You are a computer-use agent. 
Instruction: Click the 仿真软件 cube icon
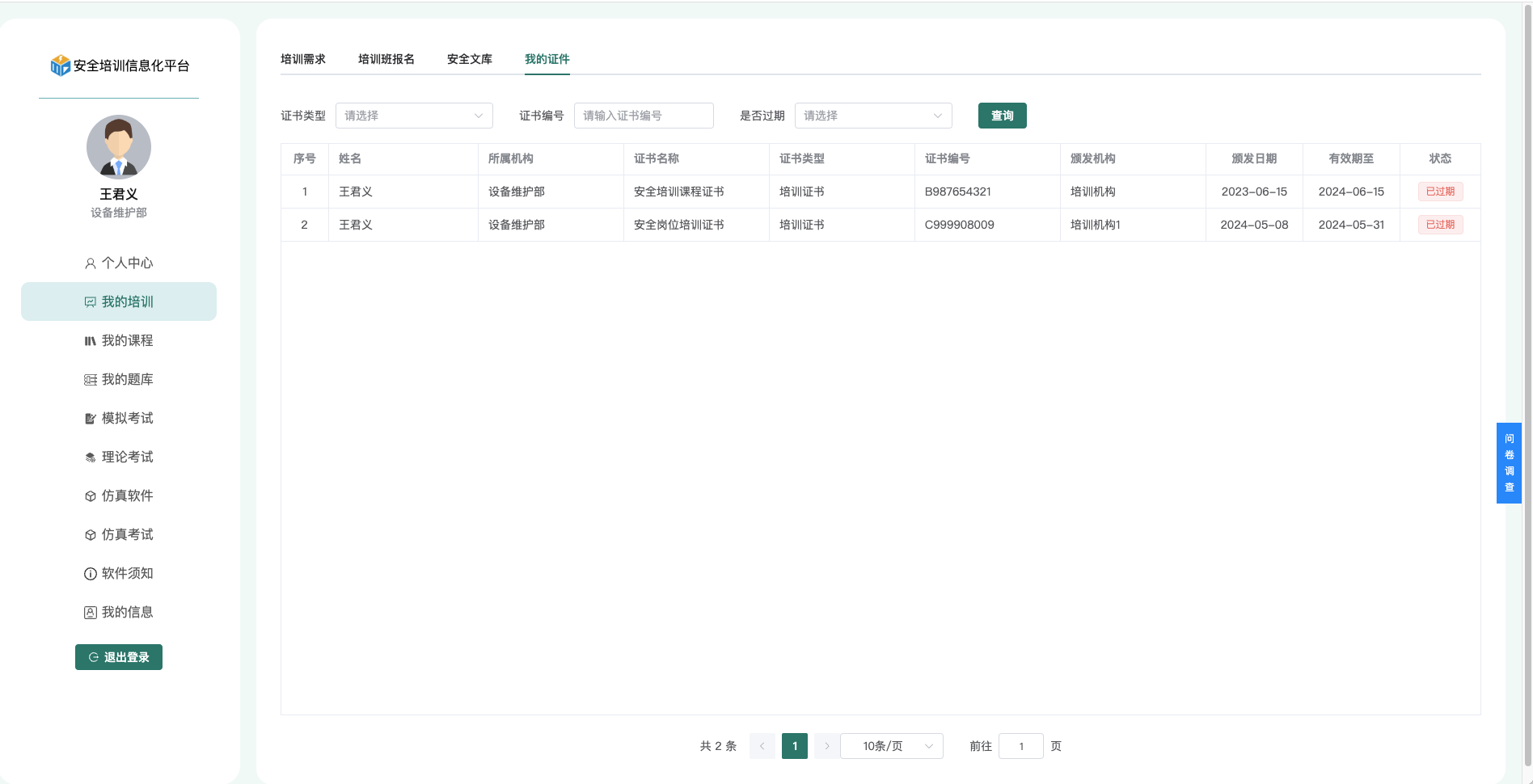(91, 496)
